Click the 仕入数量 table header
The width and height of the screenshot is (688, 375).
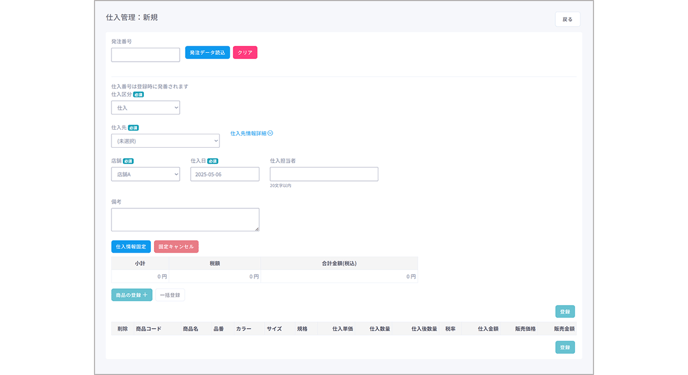(x=380, y=329)
